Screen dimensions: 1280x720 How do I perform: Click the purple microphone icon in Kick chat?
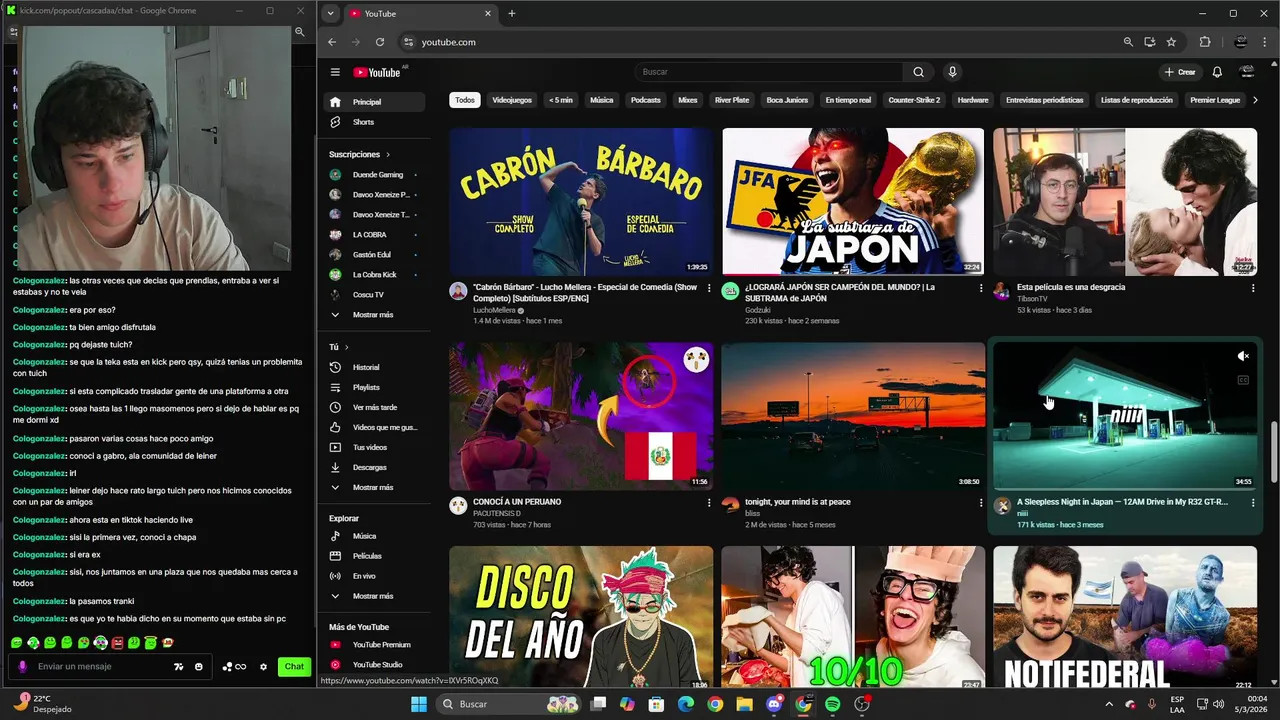(23, 667)
